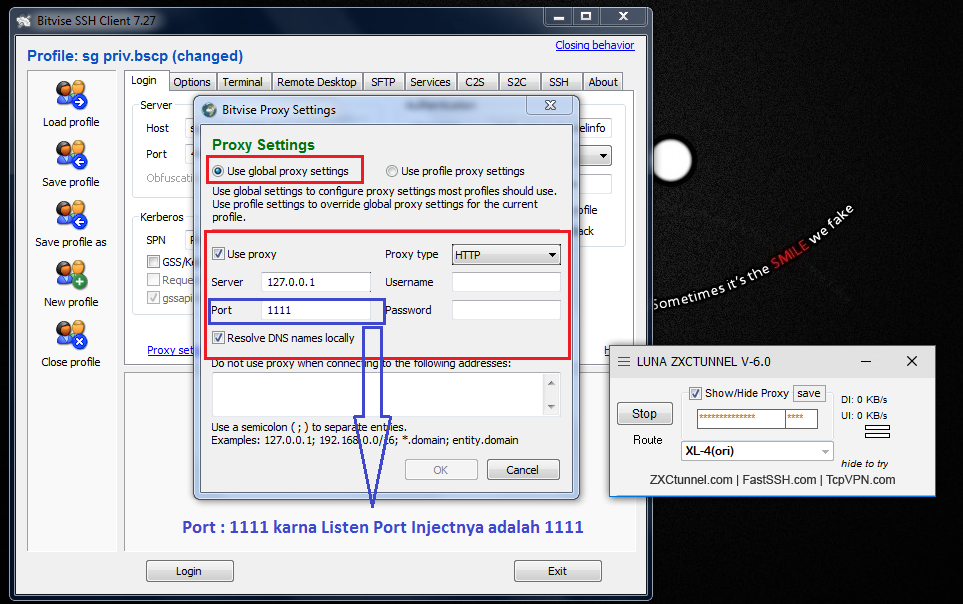The width and height of the screenshot is (963, 604).
Task: Click the proxy Password field
Action: (506, 310)
